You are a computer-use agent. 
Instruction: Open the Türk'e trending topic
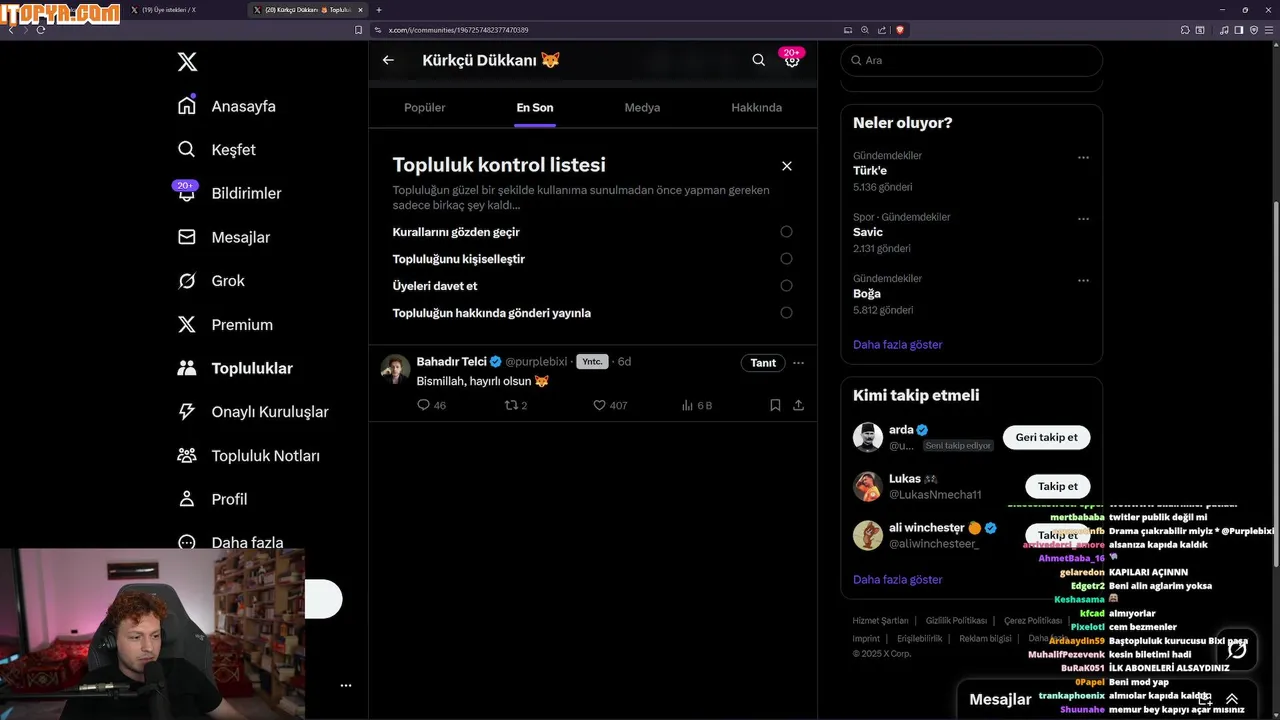(x=870, y=171)
